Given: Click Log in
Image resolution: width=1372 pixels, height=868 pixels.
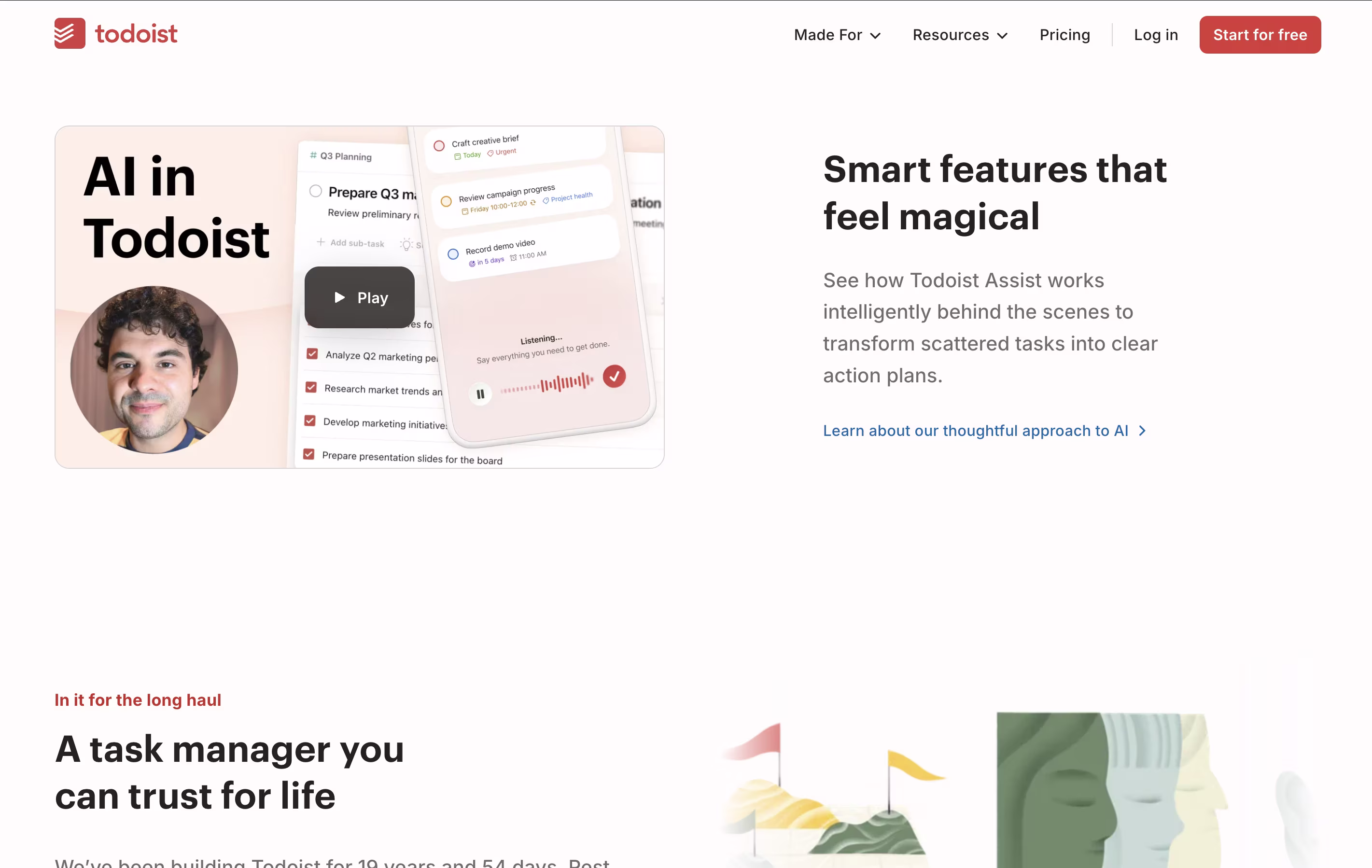Looking at the screenshot, I should 1156,35.
